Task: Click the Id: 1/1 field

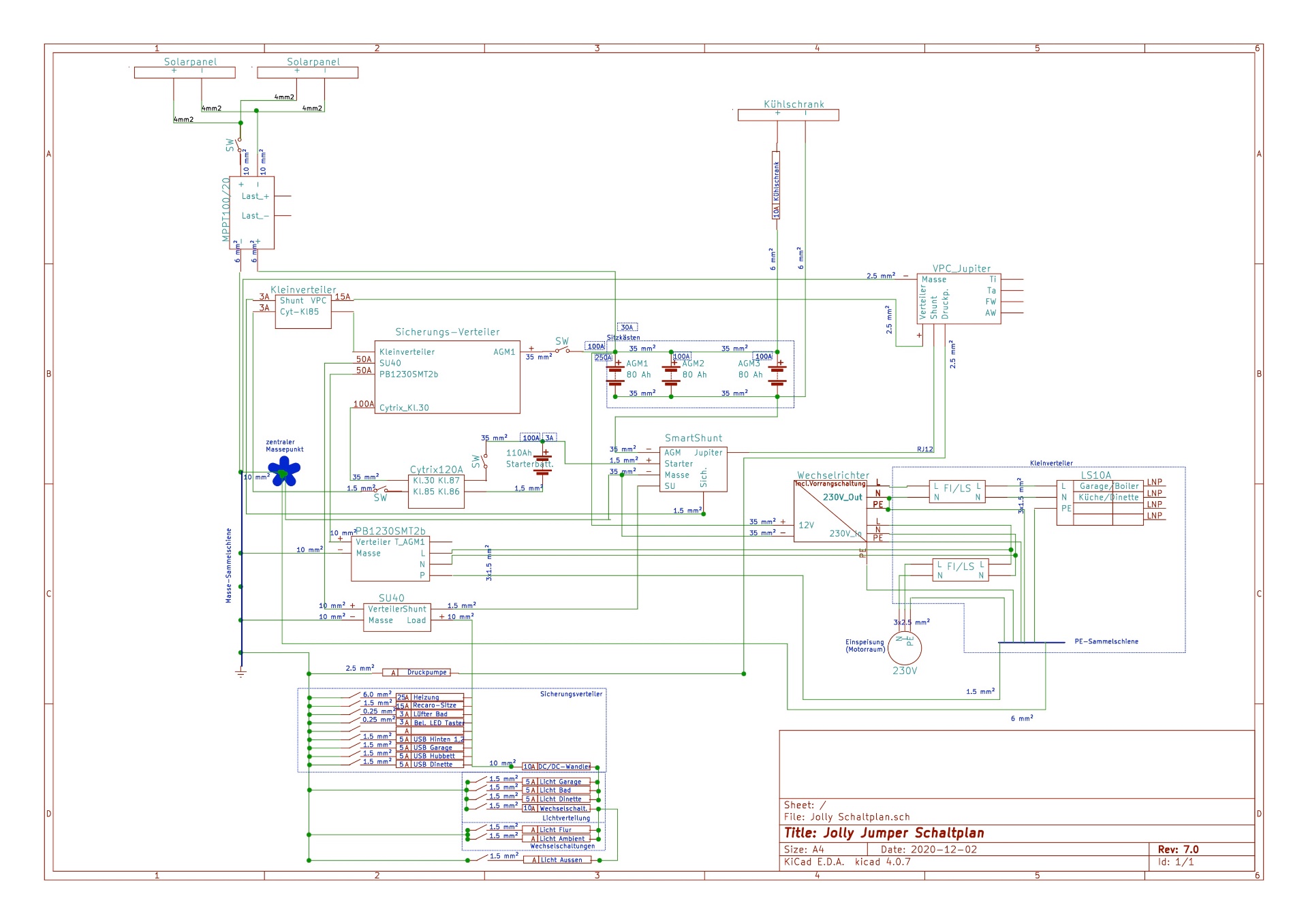Action: pyautogui.click(x=1176, y=862)
